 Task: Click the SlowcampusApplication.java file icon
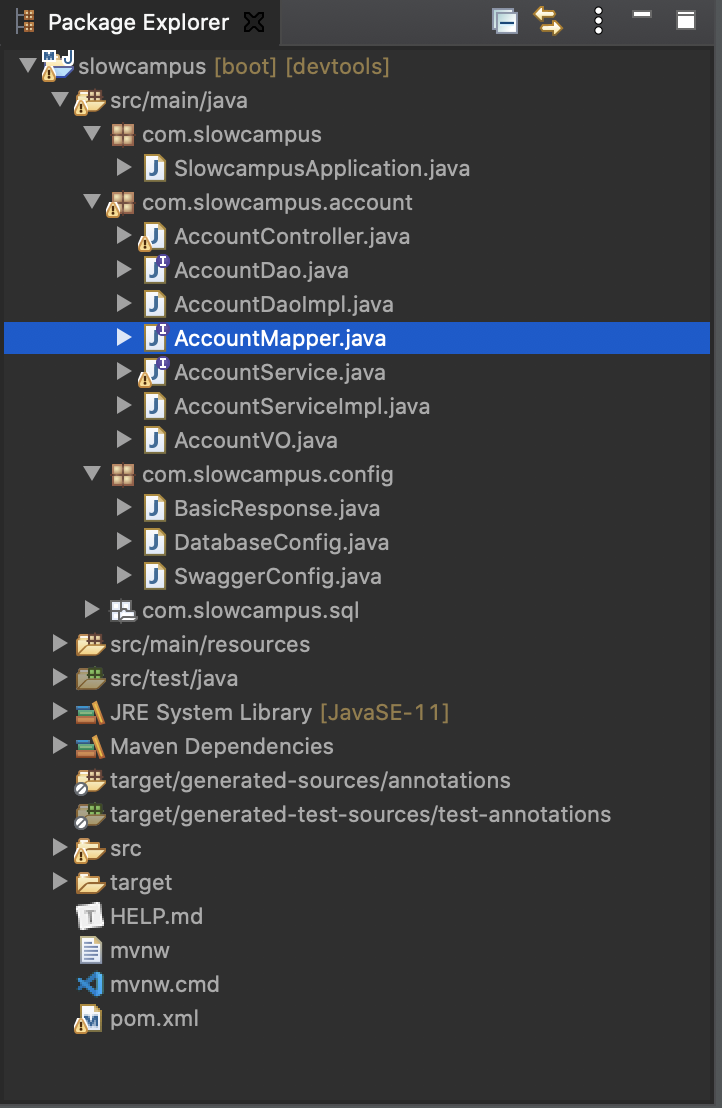155,169
